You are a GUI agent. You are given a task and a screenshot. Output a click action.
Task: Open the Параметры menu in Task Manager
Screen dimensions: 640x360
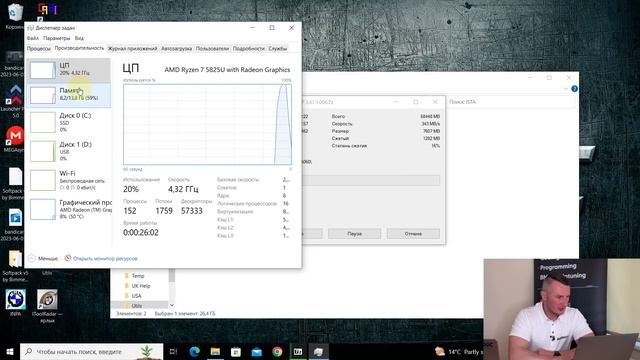(56, 38)
